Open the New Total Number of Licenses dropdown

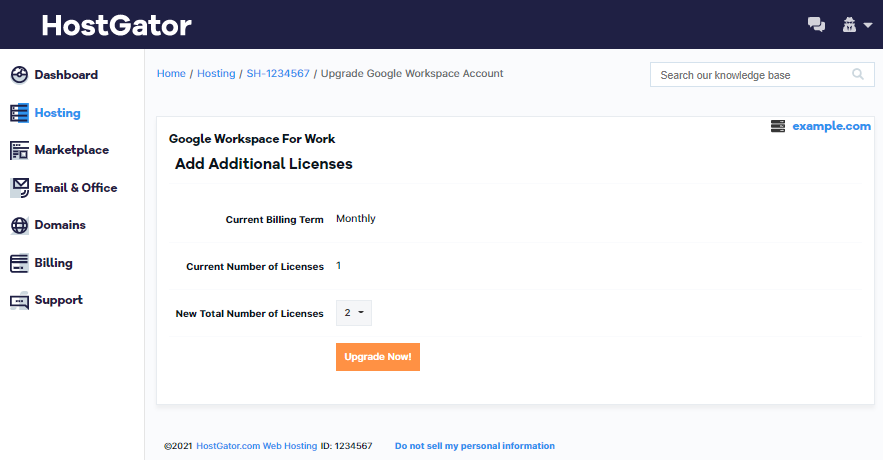(354, 312)
